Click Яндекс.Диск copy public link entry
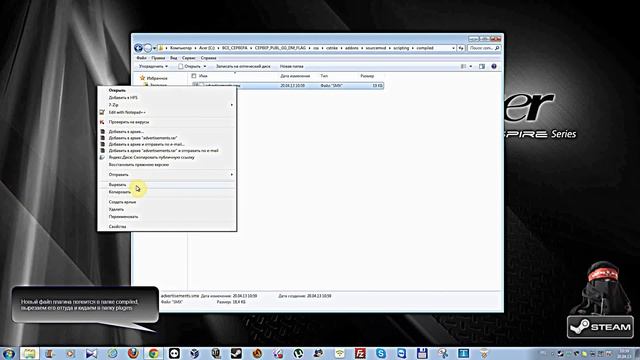The width and height of the screenshot is (640, 360). 151,157
